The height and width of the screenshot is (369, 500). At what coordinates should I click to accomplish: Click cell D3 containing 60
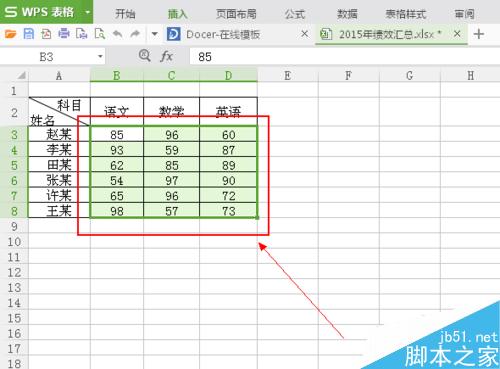point(228,134)
